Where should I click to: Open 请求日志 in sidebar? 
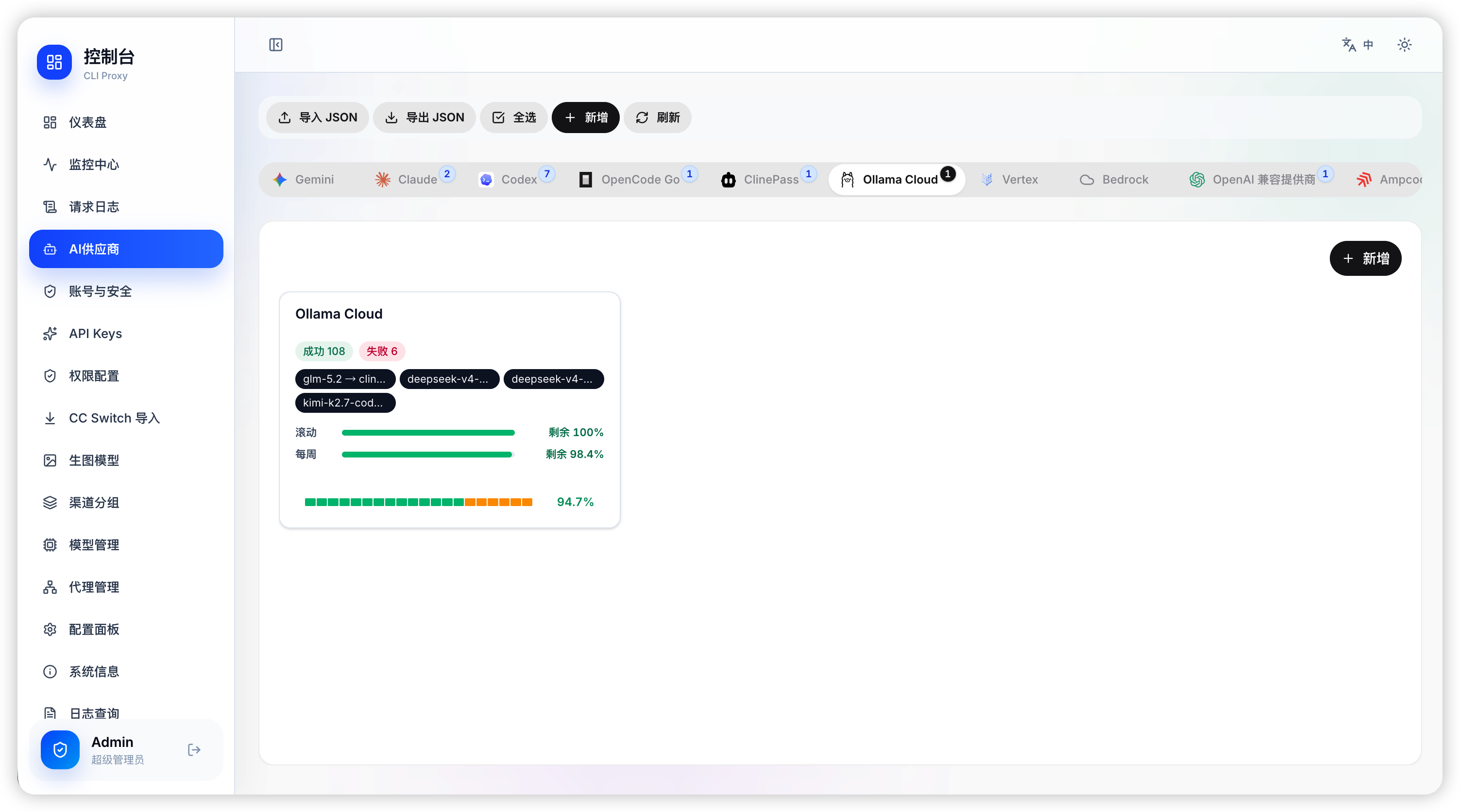126,207
